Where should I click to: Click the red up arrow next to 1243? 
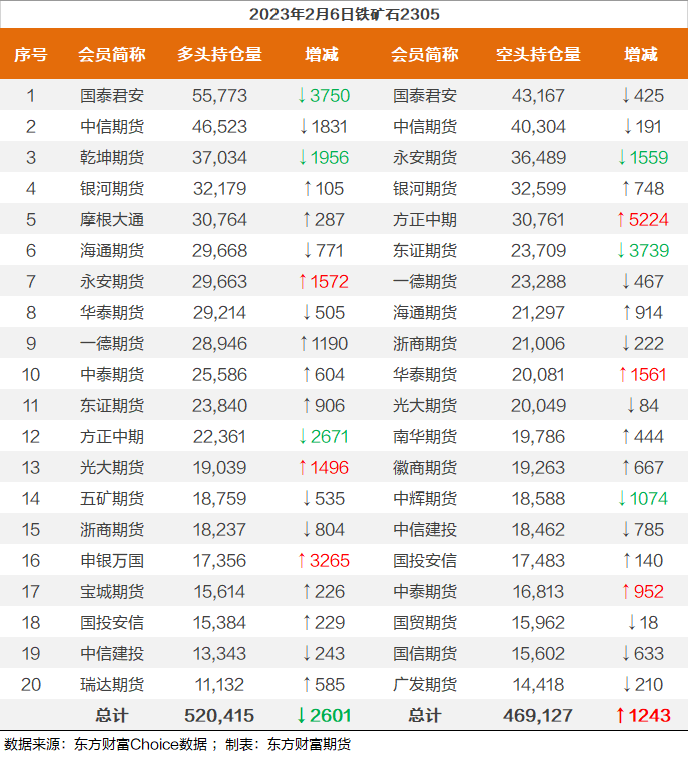click(x=621, y=716)
